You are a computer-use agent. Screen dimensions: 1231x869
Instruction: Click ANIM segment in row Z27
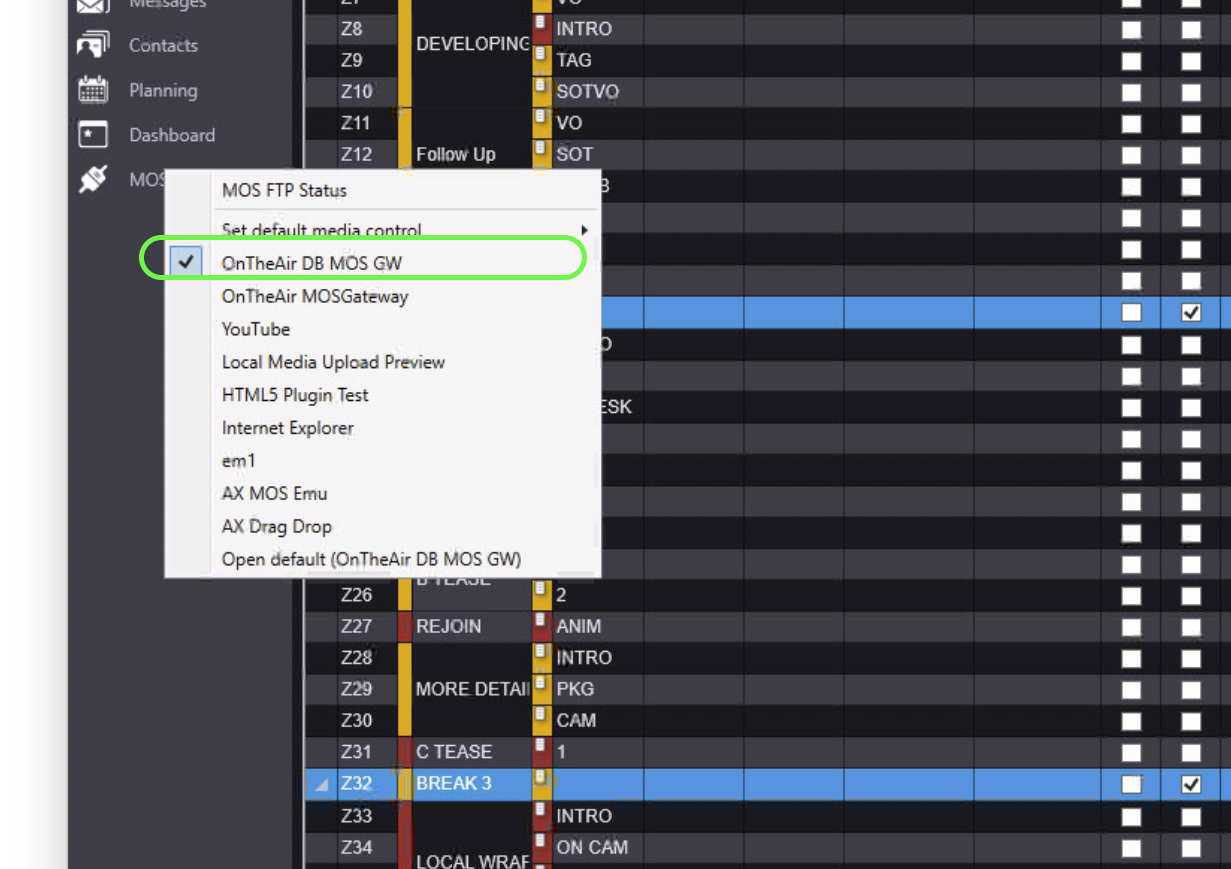[579, 626]
